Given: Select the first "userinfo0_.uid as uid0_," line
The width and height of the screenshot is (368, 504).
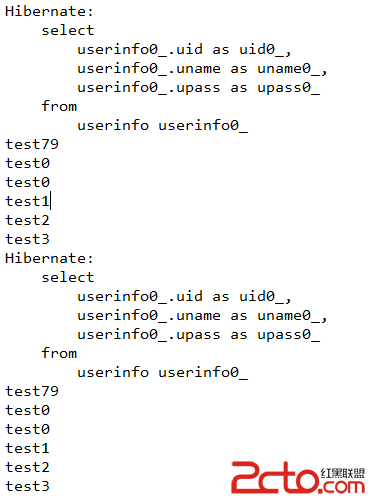Looking at the screenshot, I should pos(184,50).
